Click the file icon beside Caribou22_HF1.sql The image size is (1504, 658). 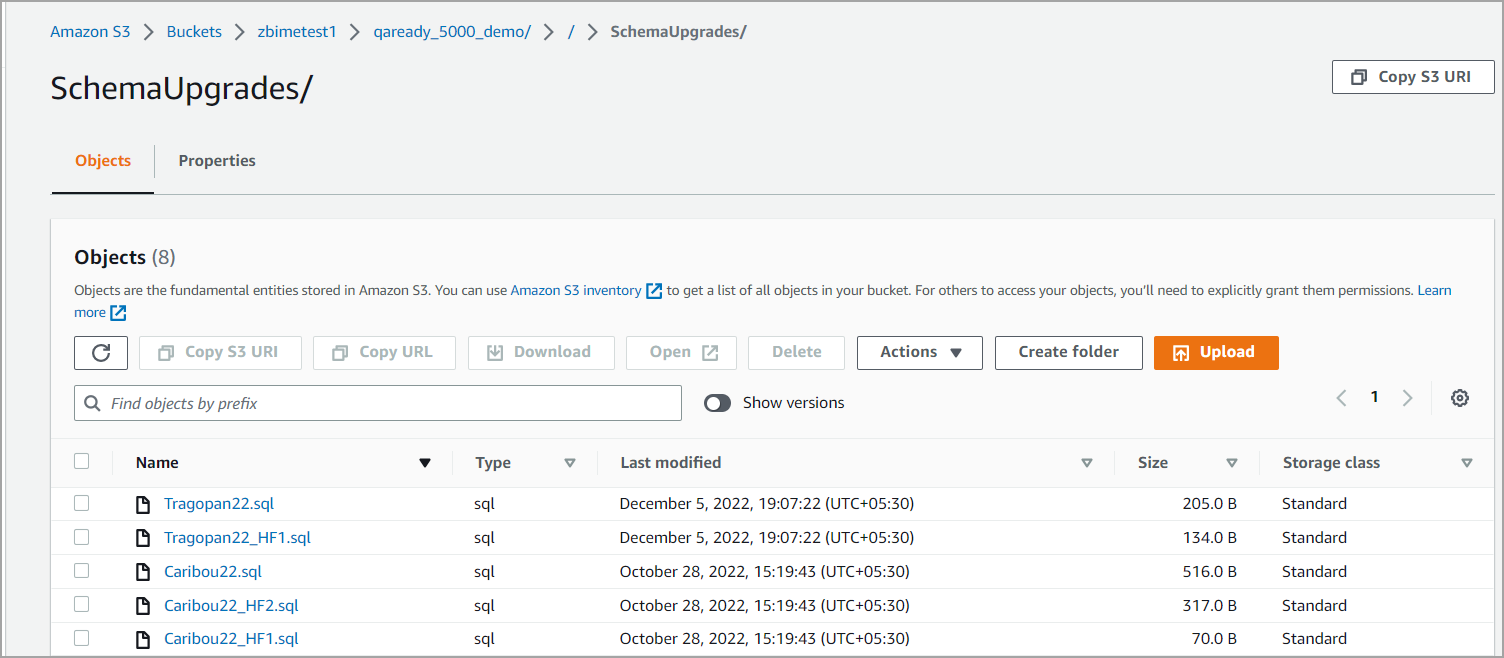[x=143, y=639]
